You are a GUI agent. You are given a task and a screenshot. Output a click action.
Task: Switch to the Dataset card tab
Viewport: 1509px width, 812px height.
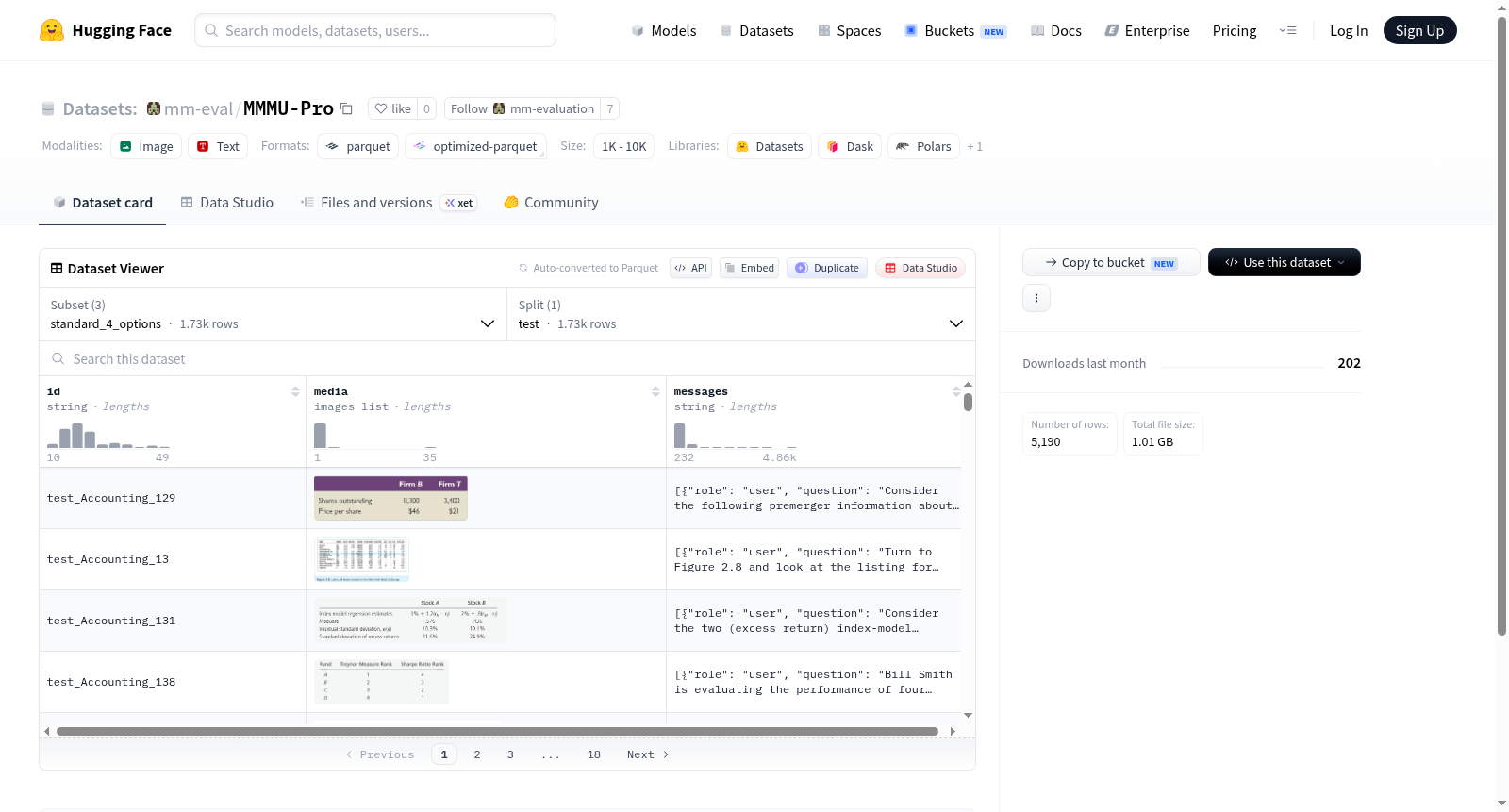[x=103, y=203]
